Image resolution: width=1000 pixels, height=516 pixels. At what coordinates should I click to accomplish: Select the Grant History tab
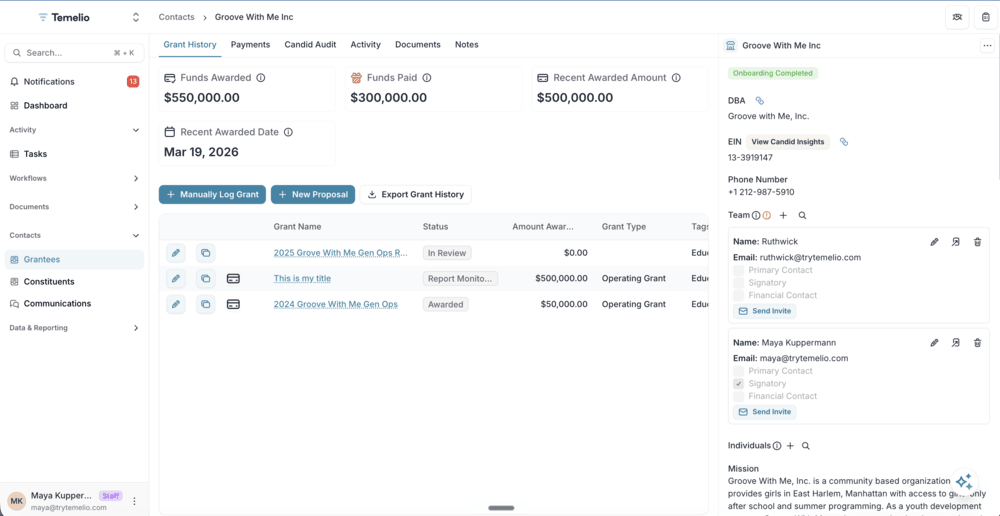[x=189, y=45]
